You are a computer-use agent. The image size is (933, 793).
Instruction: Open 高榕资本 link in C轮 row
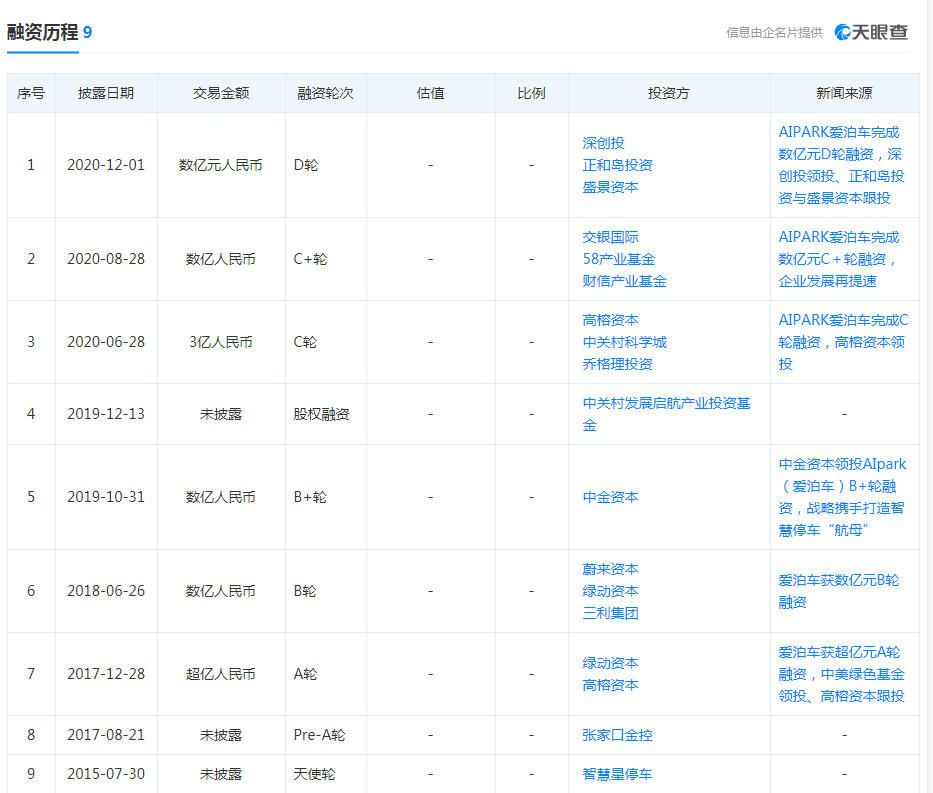pos(610,320)
